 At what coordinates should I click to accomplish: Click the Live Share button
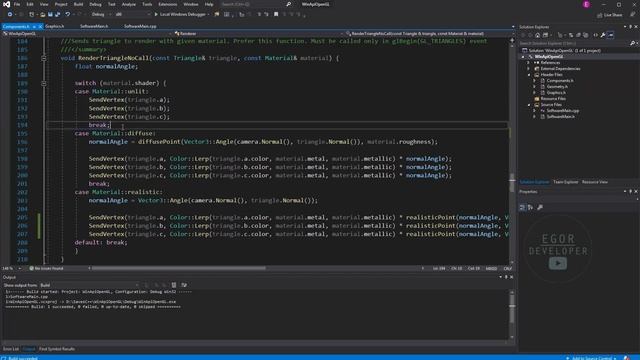tap(610, 15)
